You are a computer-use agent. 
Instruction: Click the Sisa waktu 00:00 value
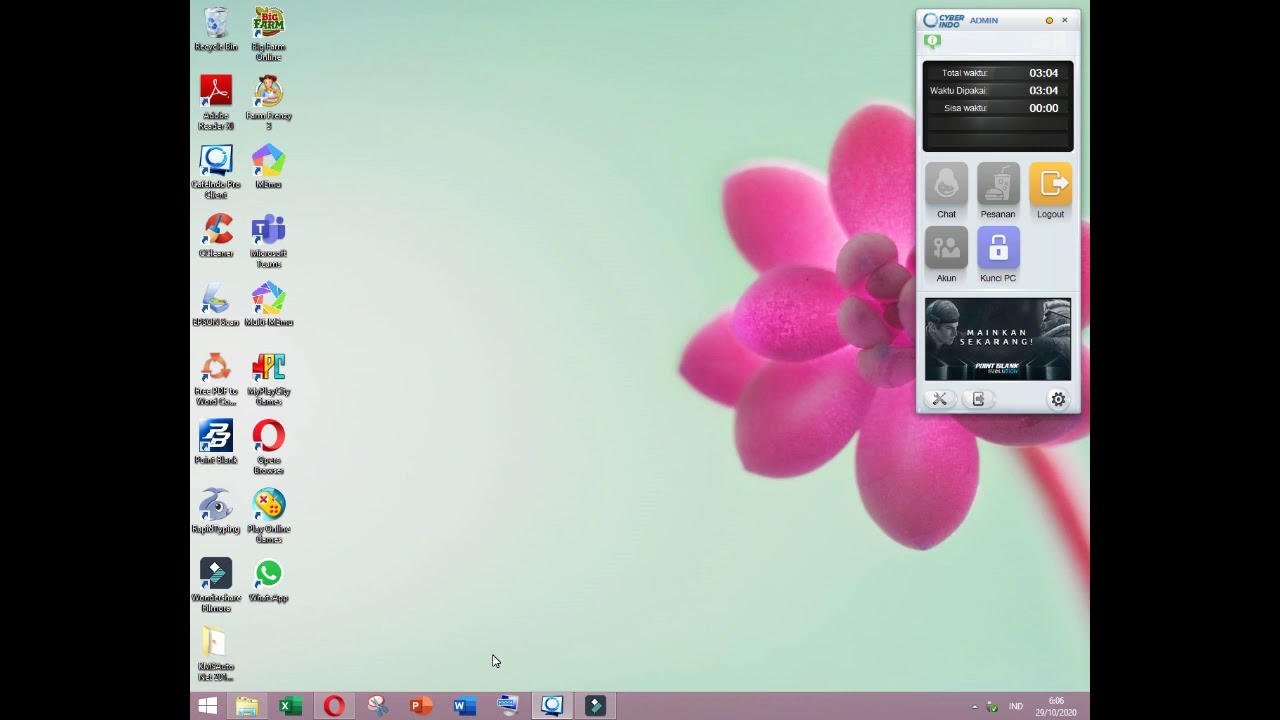click(1044, 108)
